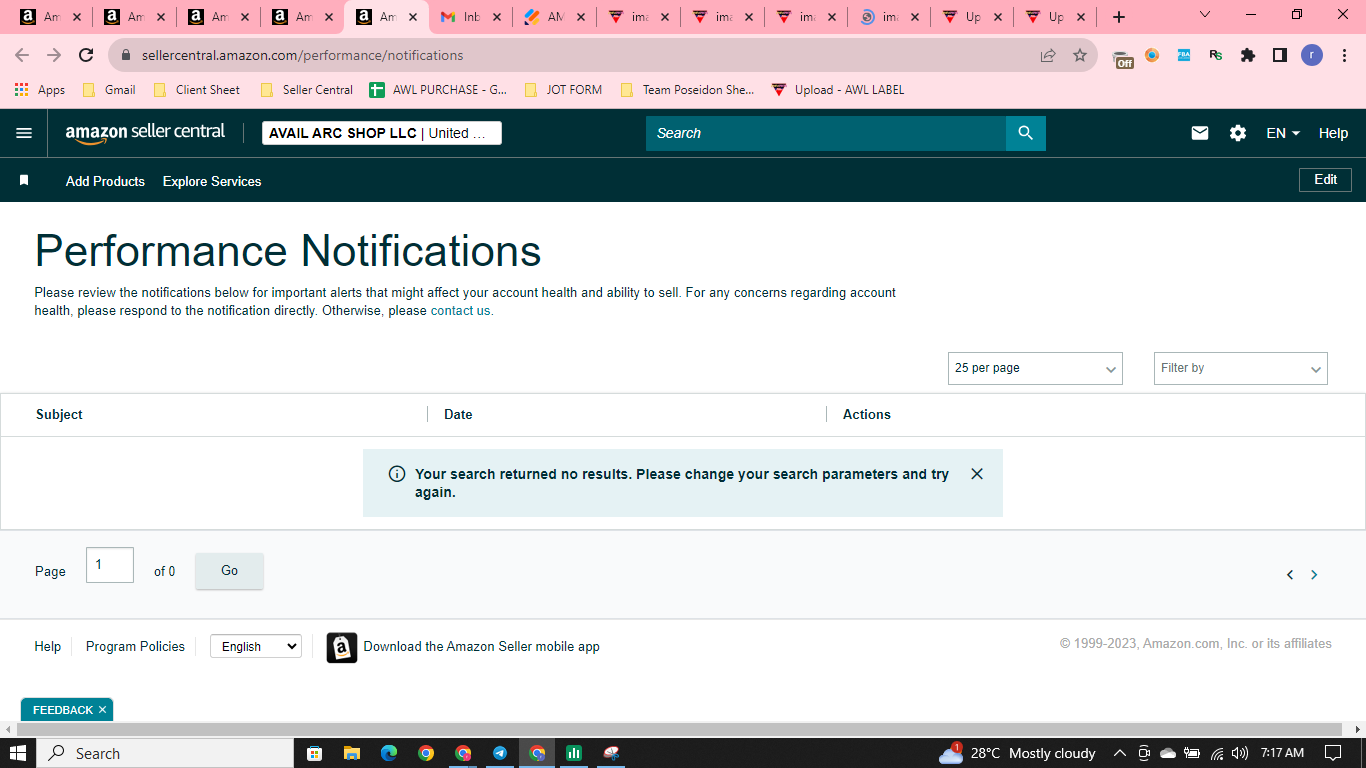Open the EN language dropdown
This screenshot has height=768, width=1366.
[x=1283, y=133]
